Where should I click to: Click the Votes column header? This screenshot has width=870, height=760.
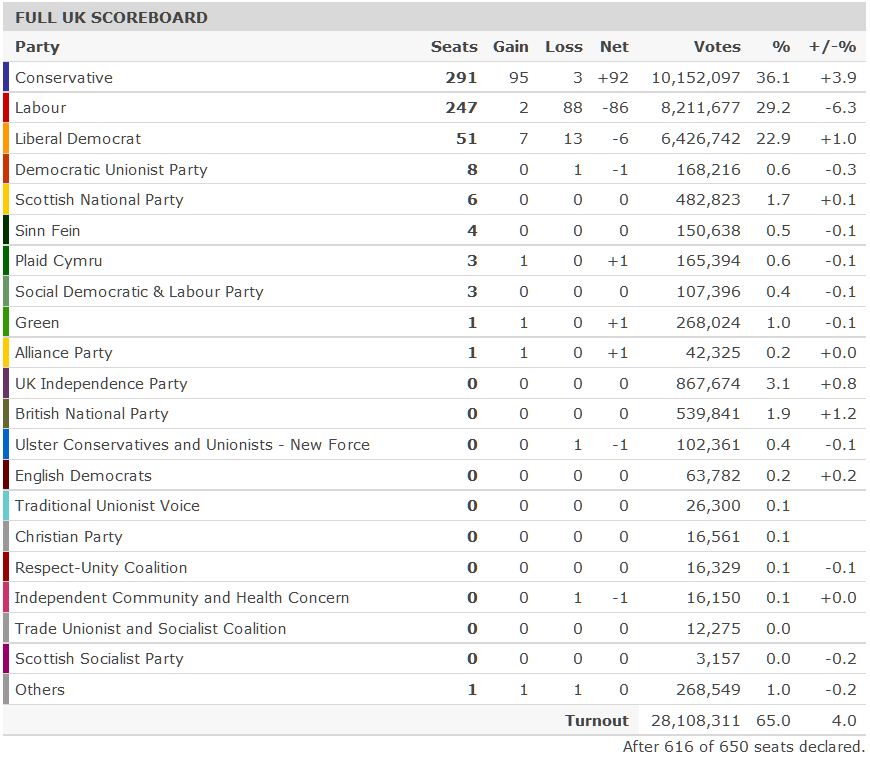pos(717,47)
